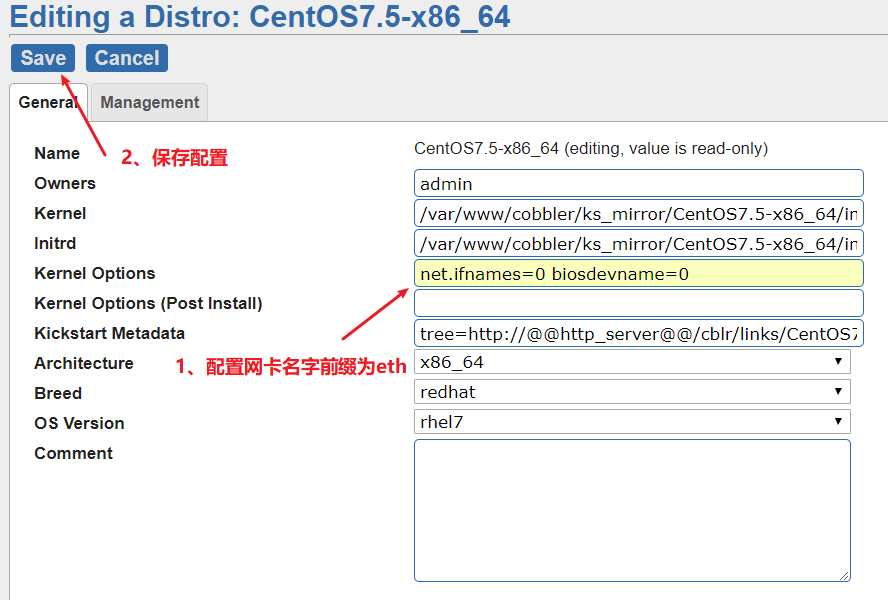Click the Kernel Options label

tap(95, 274)
